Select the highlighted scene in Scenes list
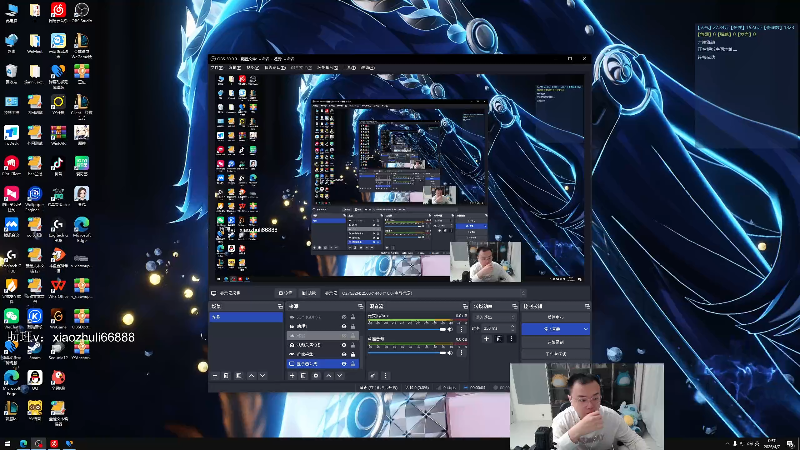 246,317
